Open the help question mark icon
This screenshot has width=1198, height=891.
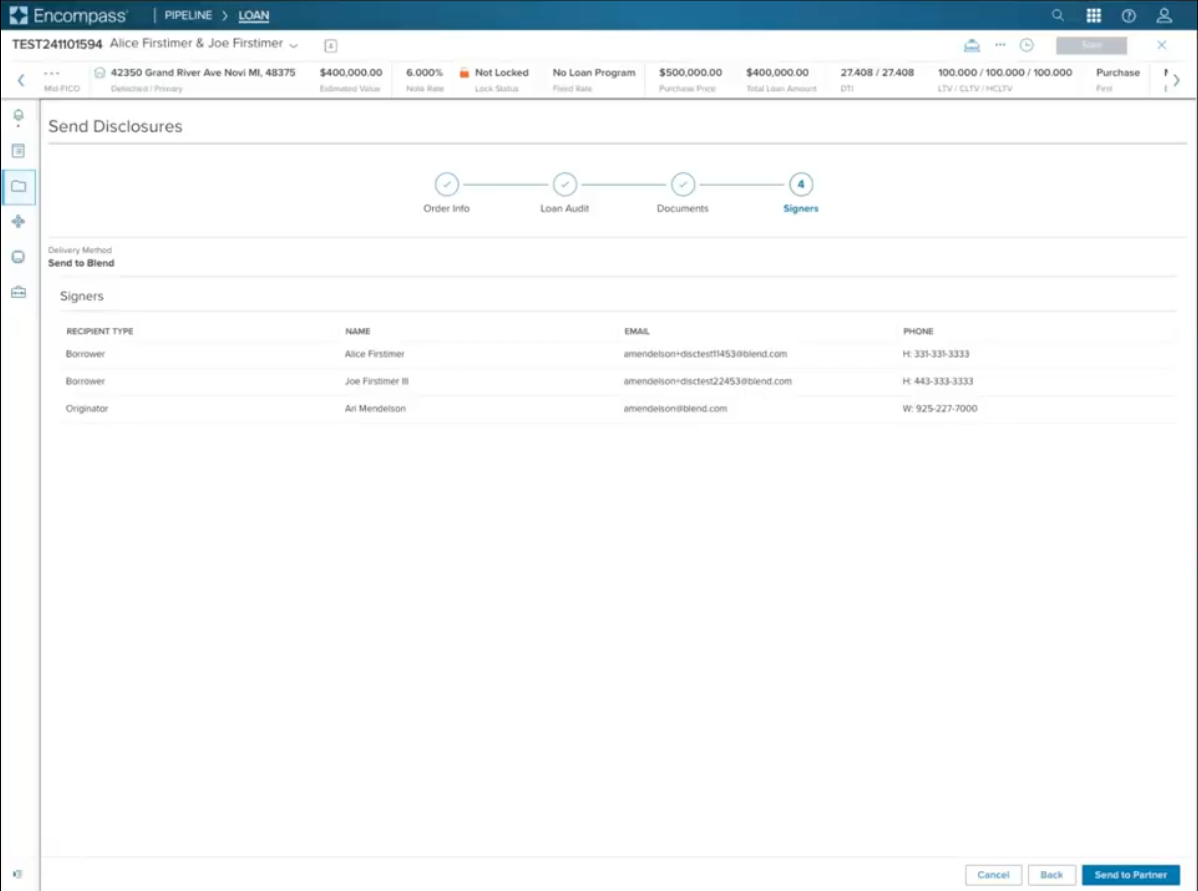pos(1128,15)
